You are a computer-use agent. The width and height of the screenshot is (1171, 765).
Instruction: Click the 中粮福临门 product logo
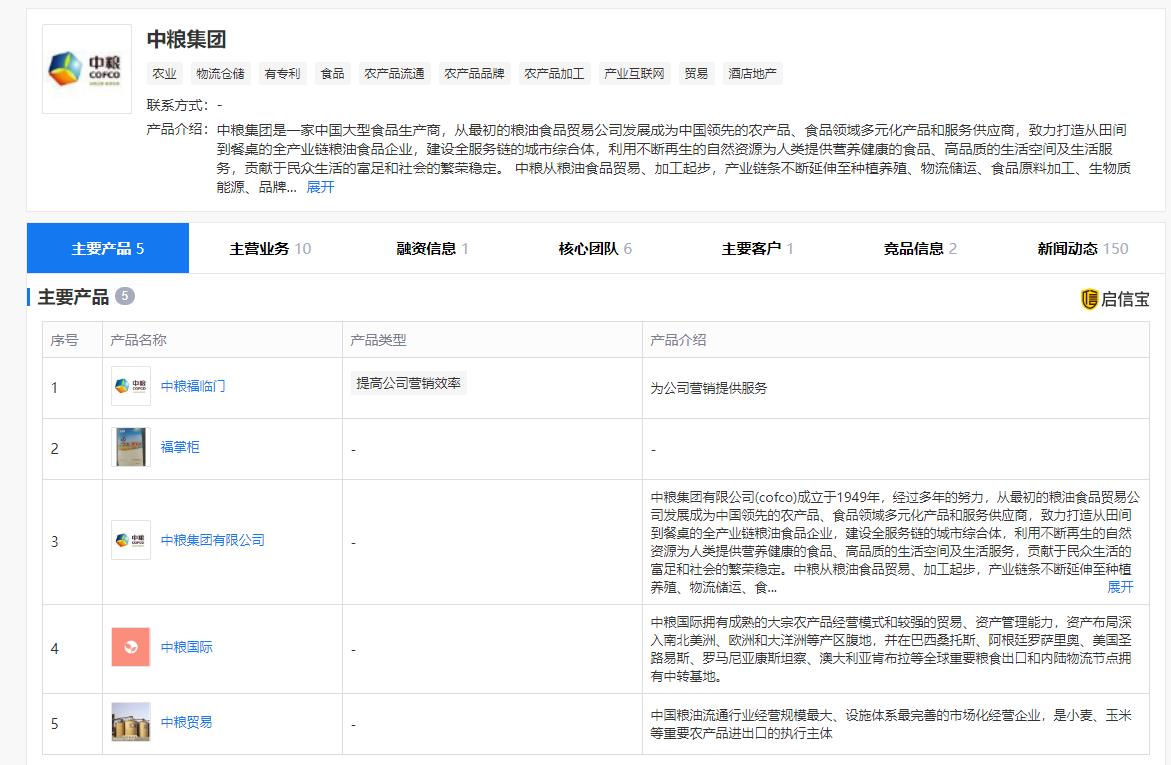131,386
